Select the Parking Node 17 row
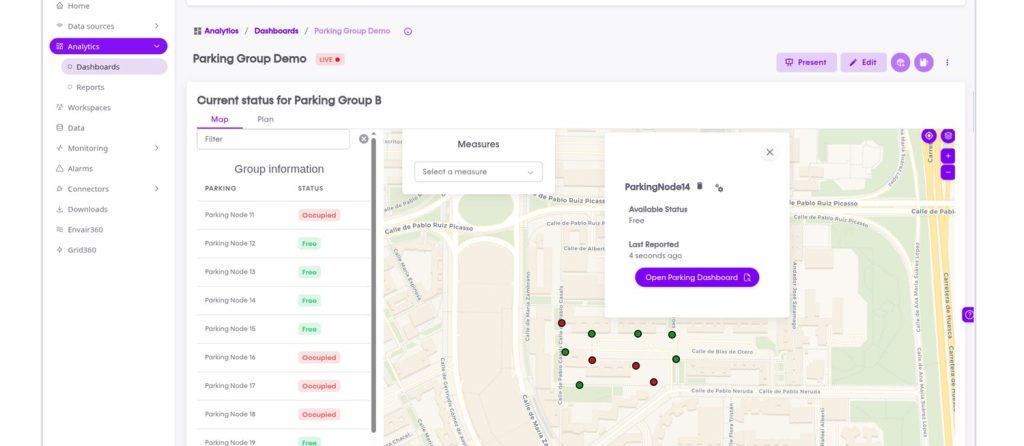Screen dimensions: 1024x446 point(283,386)
